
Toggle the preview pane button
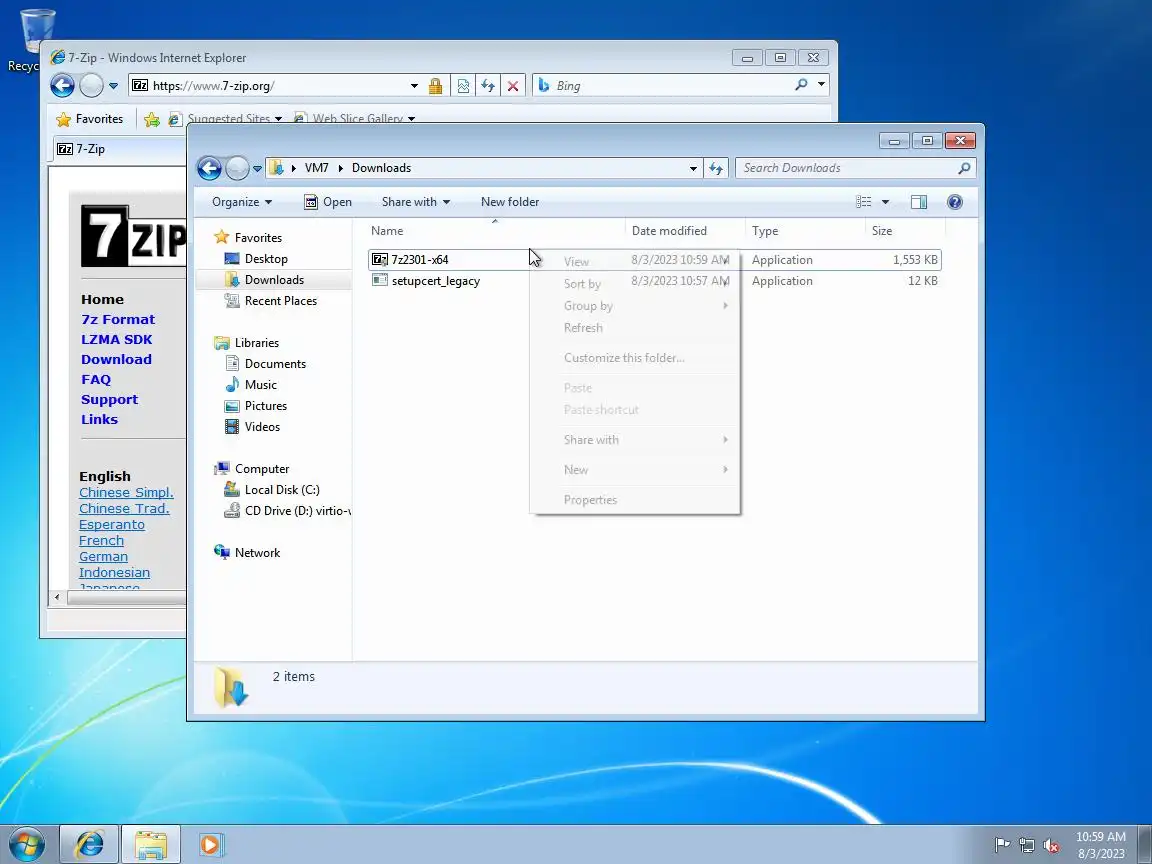click(x=918, y=202)
